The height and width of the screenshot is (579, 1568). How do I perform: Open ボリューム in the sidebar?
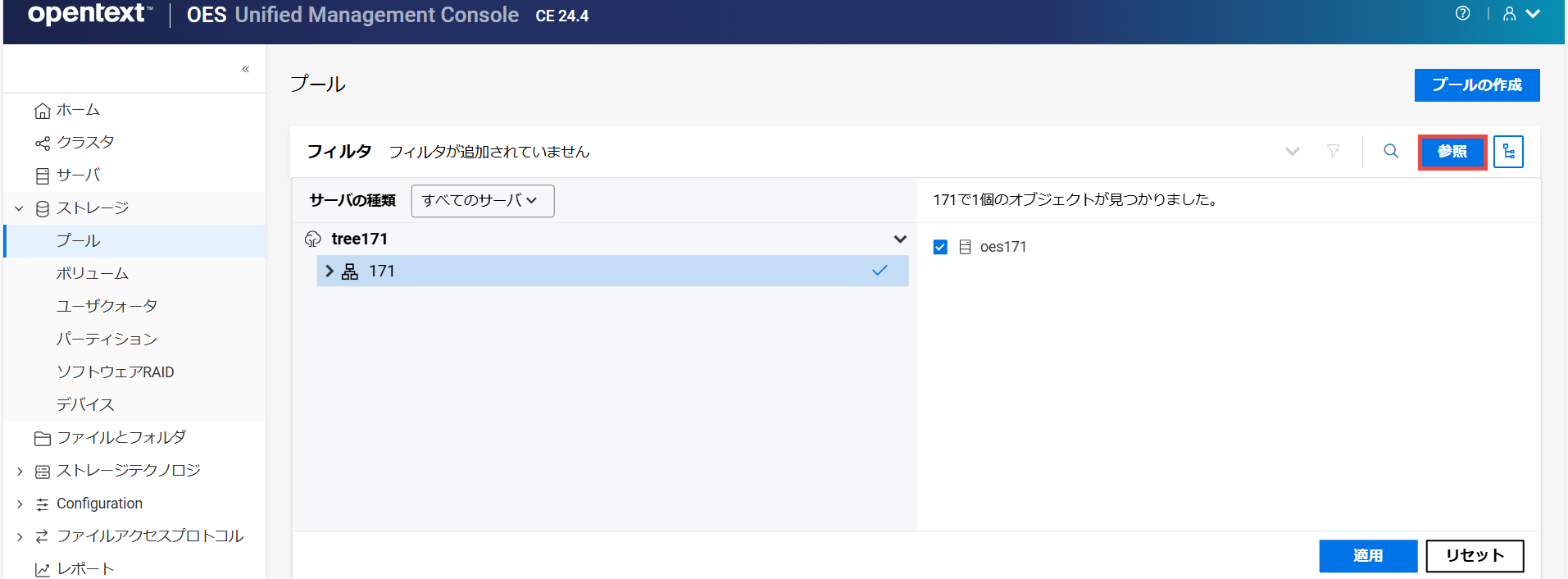[92, 274]
